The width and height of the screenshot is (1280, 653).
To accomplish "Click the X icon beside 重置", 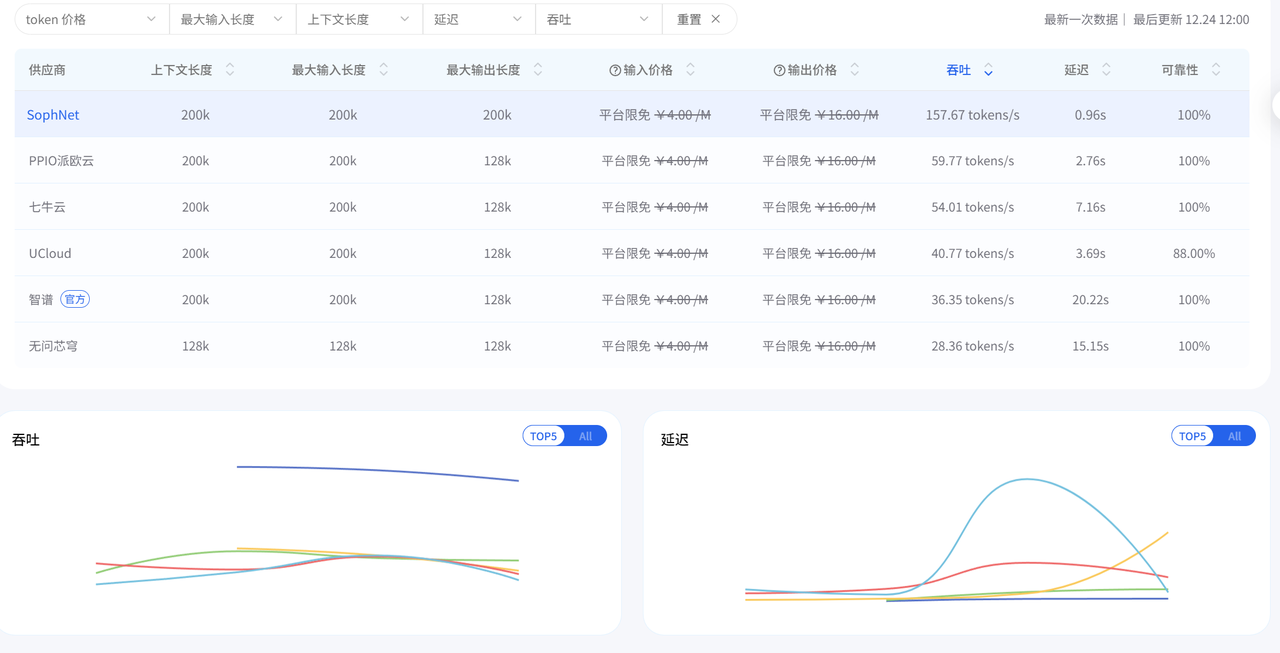I will click(716, 19).
